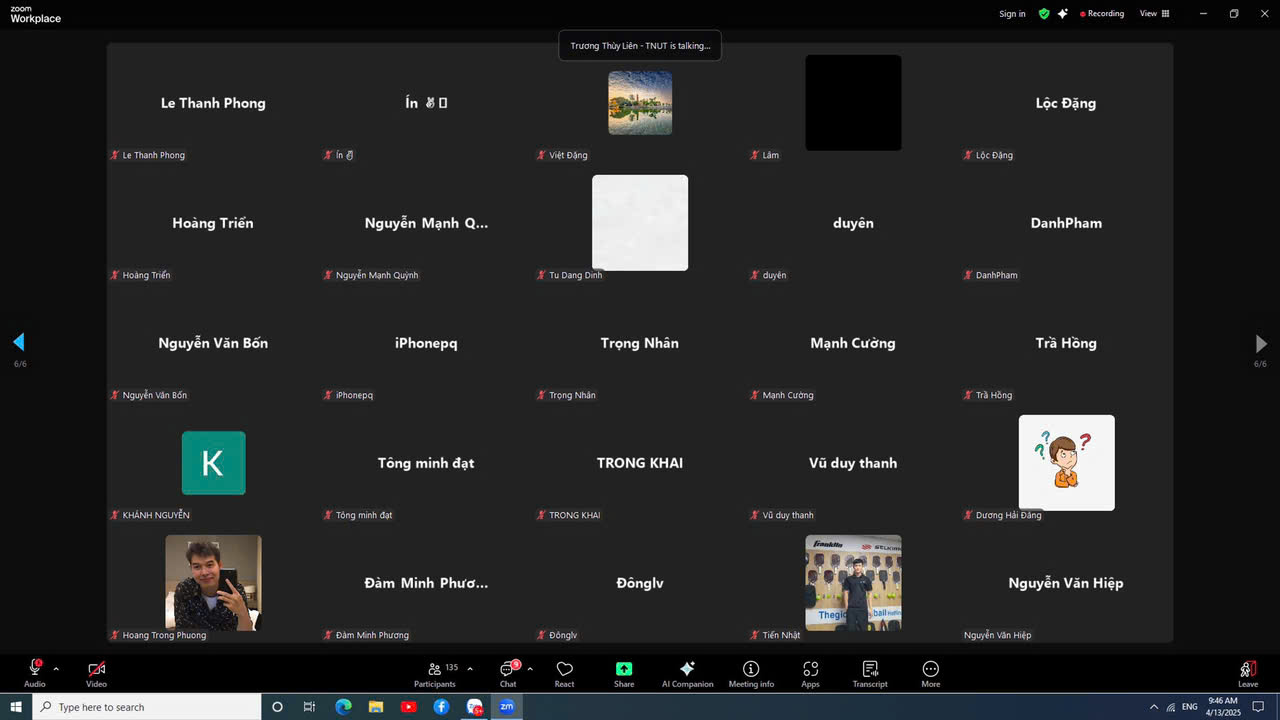Screen dimensions: 1280x720
Task: Select Dương Hải Đăng's cartoon avatar
Action: click(x=1066, y=463)
